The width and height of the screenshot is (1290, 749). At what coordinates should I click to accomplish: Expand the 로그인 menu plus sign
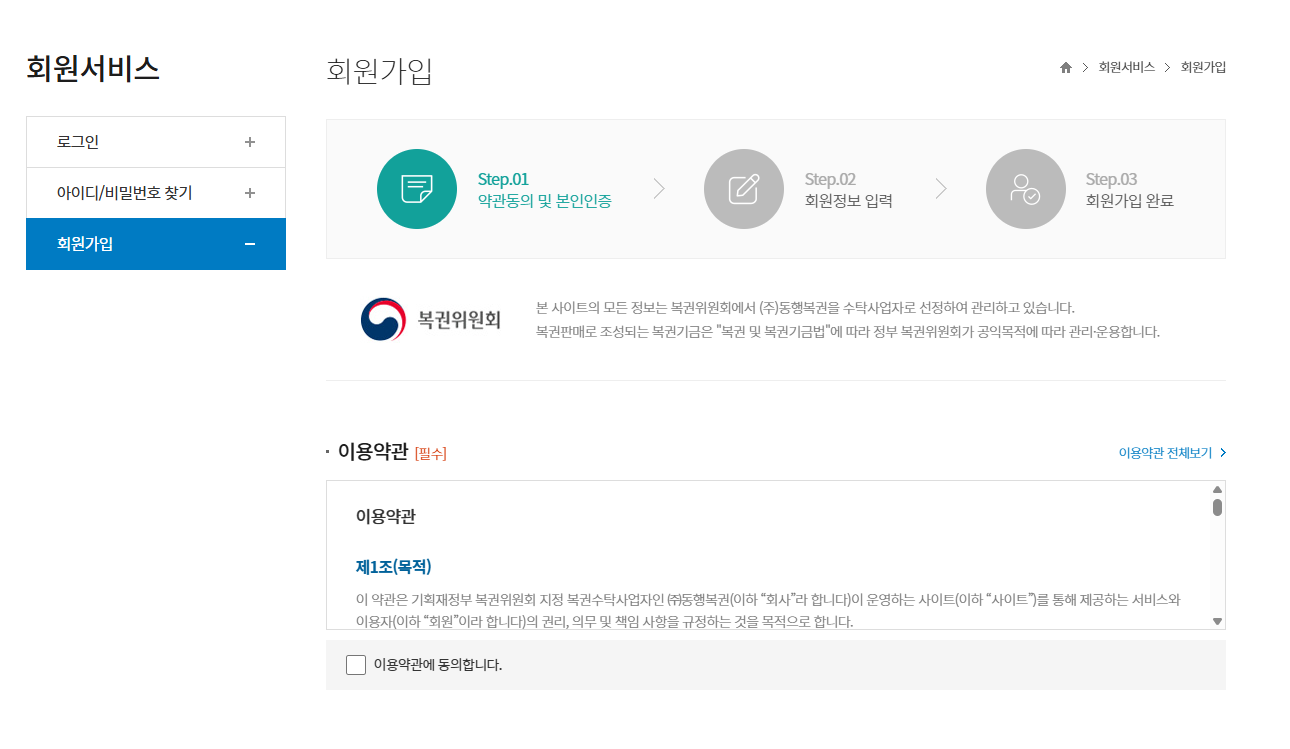[250, 142]
